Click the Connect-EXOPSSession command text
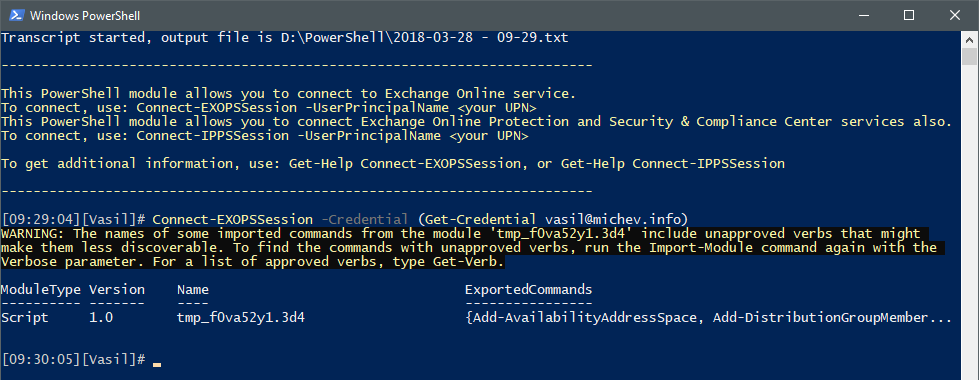 [x=232, y=220]
